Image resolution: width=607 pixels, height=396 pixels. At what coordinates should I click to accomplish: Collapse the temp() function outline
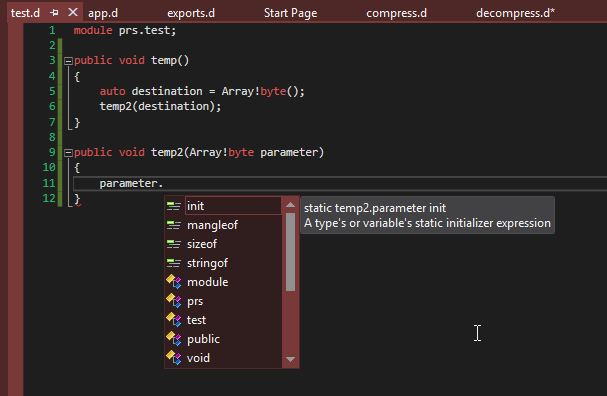[68, 61]
